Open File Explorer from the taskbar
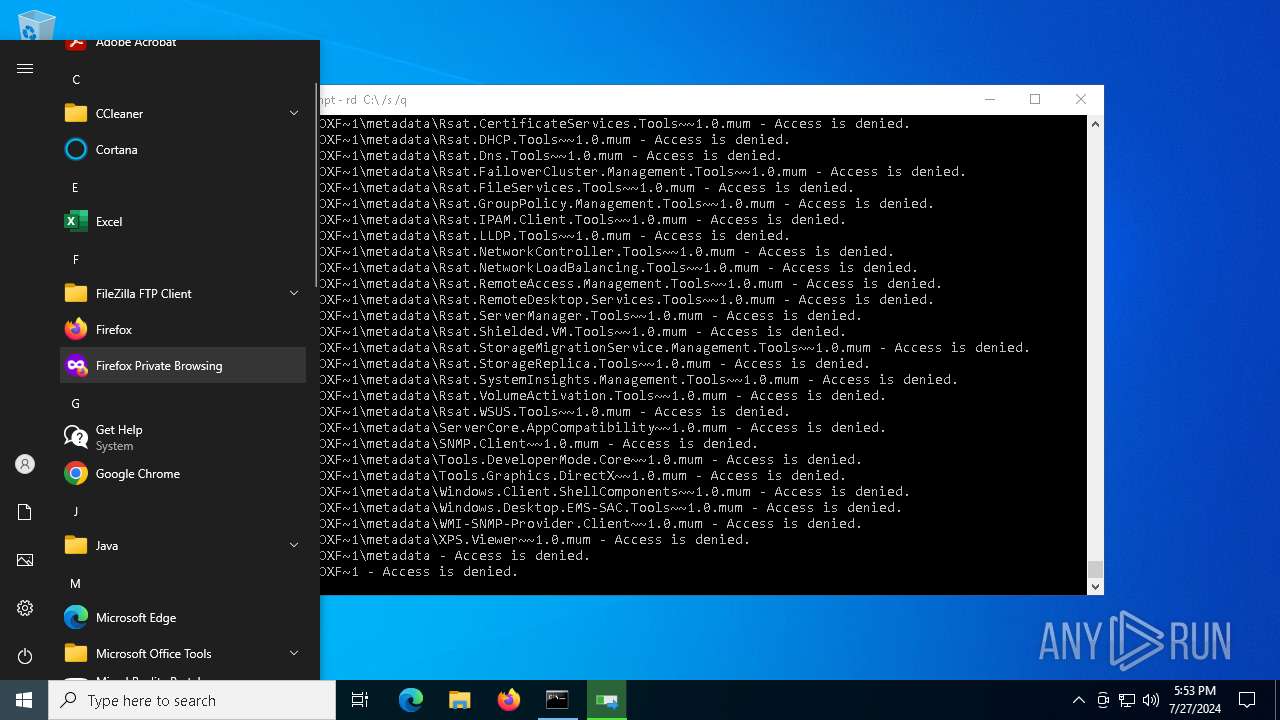1280x720 pixels. pos(459,700)
